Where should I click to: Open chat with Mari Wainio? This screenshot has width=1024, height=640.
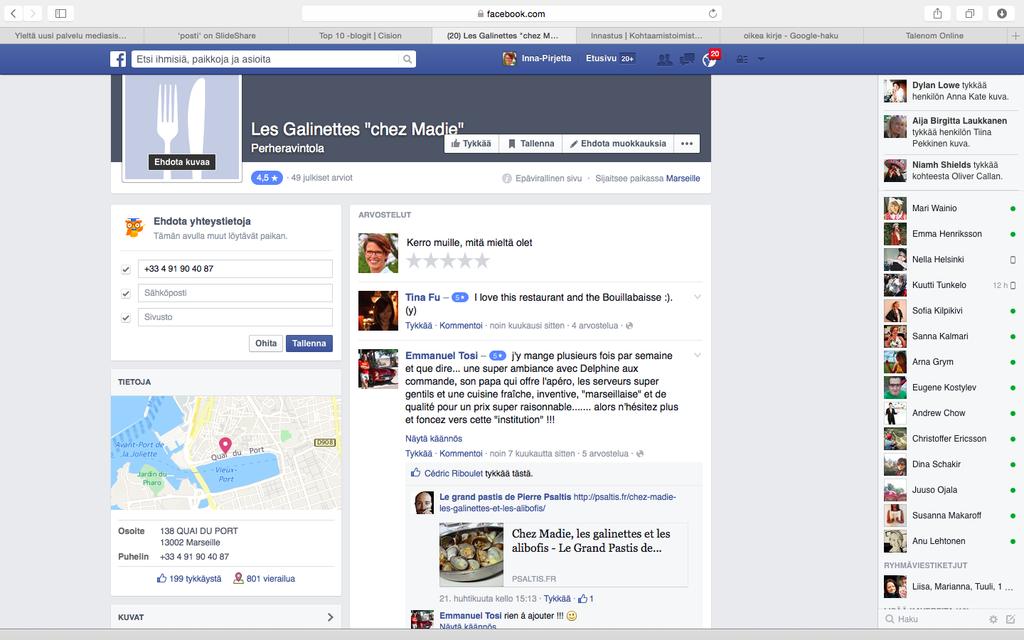point(950,208)
